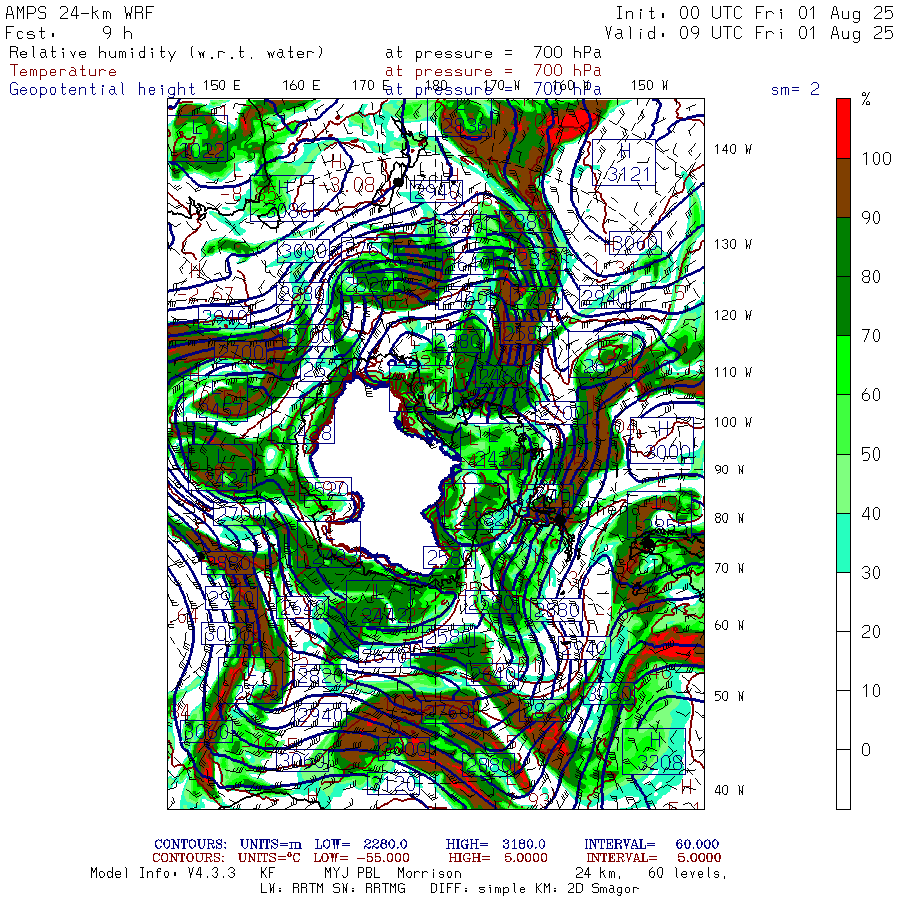Click the '100 W' longitude label

(733, 422)
